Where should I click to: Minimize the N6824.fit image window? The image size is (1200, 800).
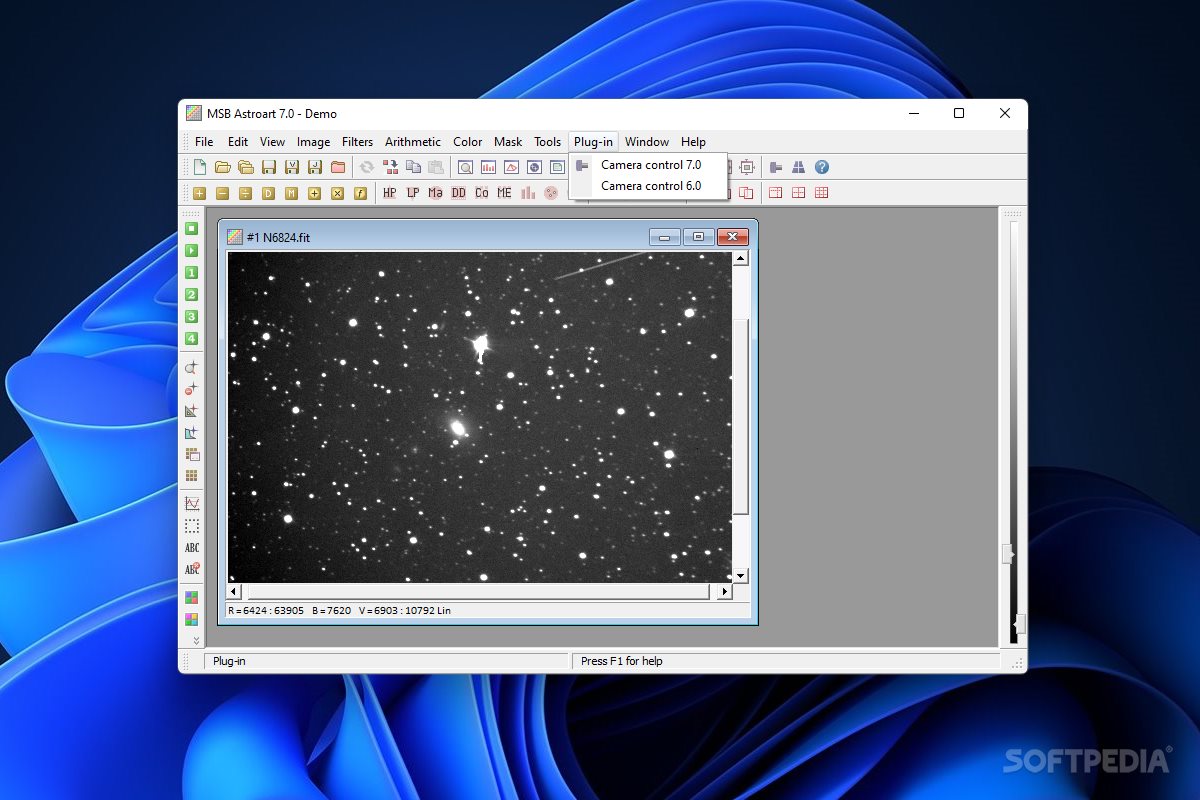click(x=665, y=237)
